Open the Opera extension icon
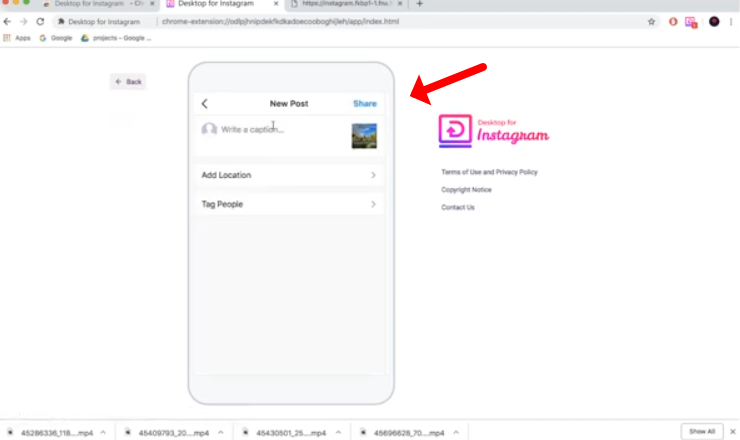The height and width of the screenshot is (440, 740). 673,22
